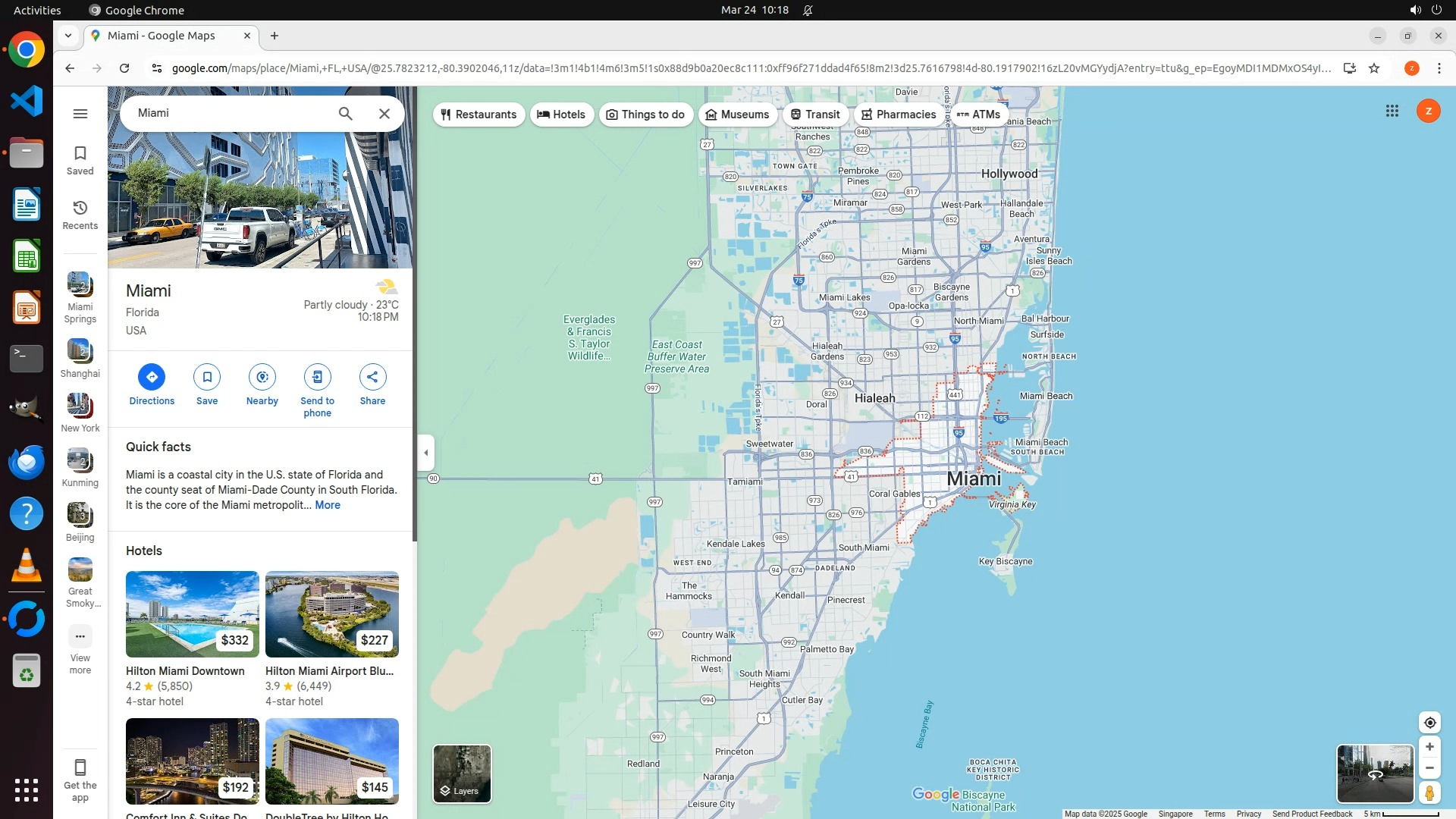Open the hamburger menu in Maps sidebar
The width and height of the screenshot is (1456, 819).
[80, 114]
